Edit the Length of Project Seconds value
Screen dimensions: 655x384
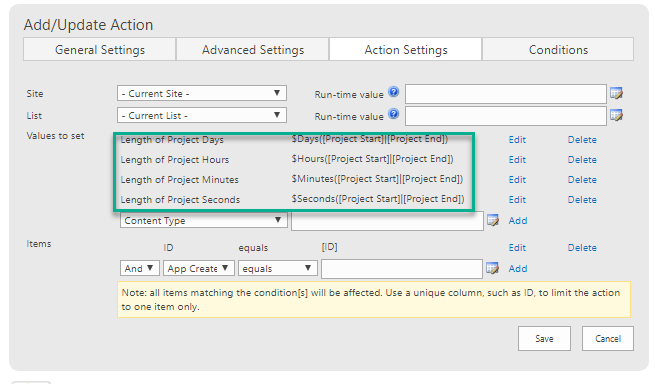pos(517,200)
